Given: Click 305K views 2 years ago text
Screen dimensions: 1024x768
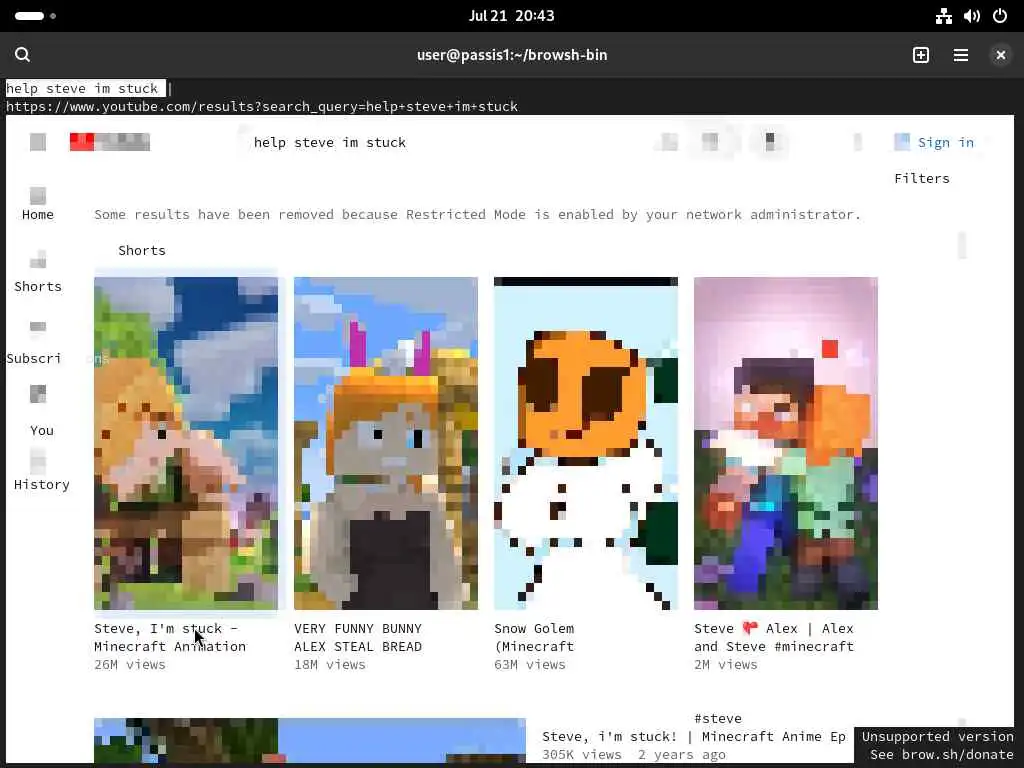Looking at the screenshot, I should click(633, 754).
